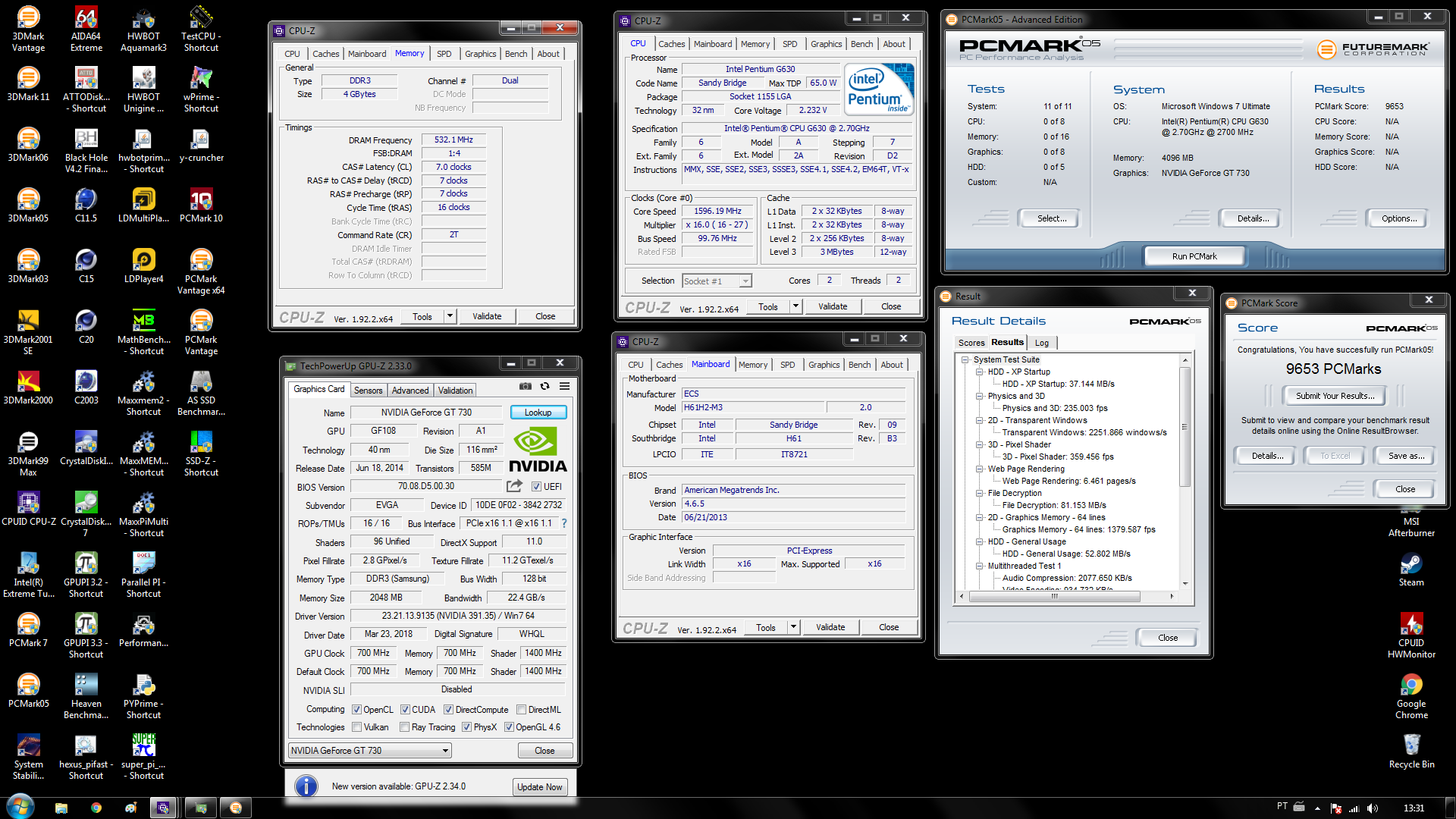Open the GPU selection dropdown in GPU-Z
Viewport: 1456px width, 819px height.
[370, 751]
